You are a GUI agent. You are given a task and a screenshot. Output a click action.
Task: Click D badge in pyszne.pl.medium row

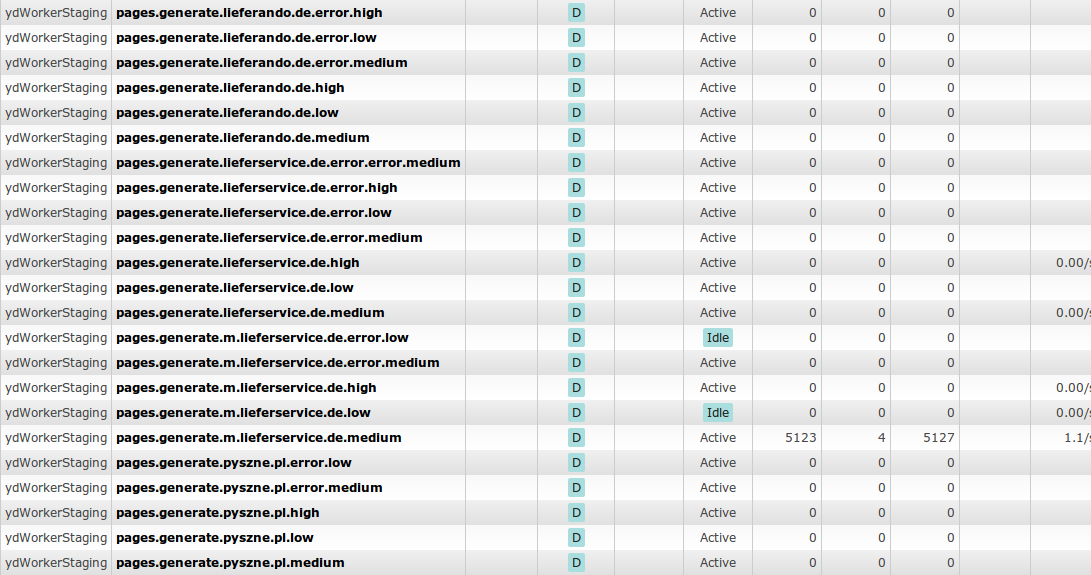(x=576, y=563)
